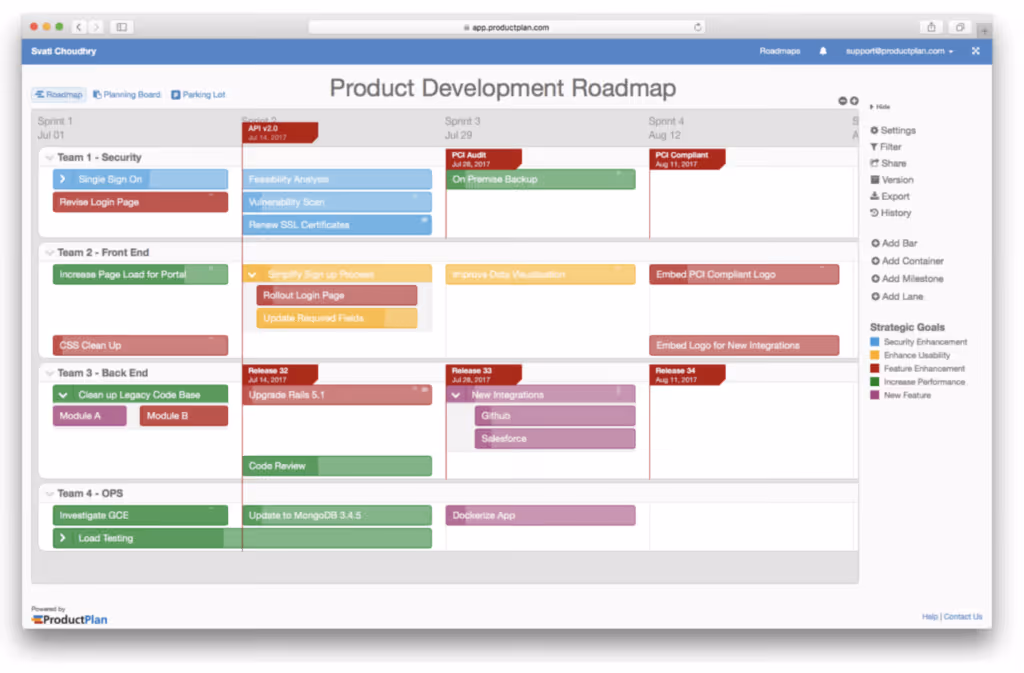Click Add Bar in the sidebar
Viewport: 1024px width, 673px height.
click(x=893, y=242)
